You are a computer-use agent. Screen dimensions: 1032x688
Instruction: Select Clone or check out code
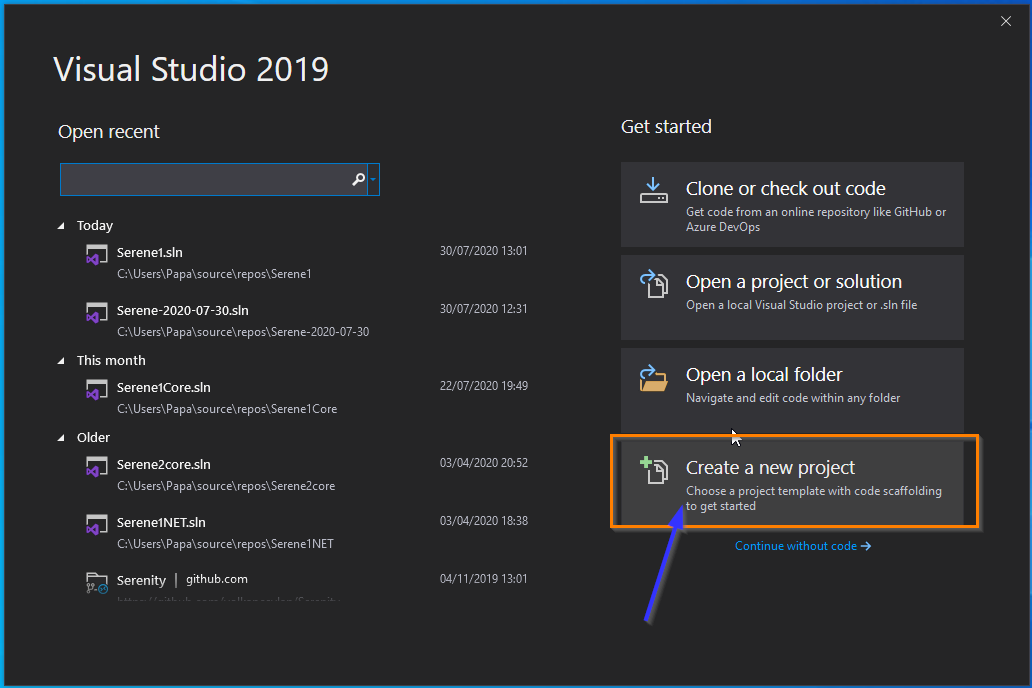point(792,205)
